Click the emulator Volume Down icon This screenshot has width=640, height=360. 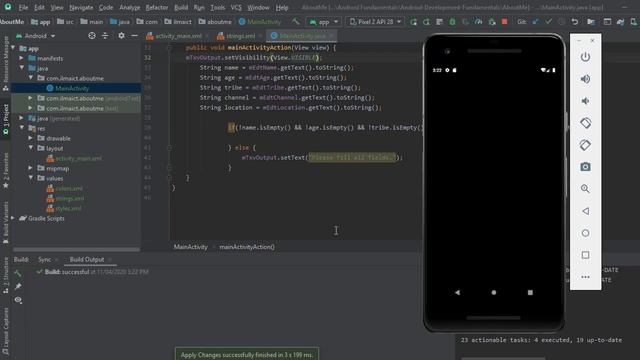[585, 101]
